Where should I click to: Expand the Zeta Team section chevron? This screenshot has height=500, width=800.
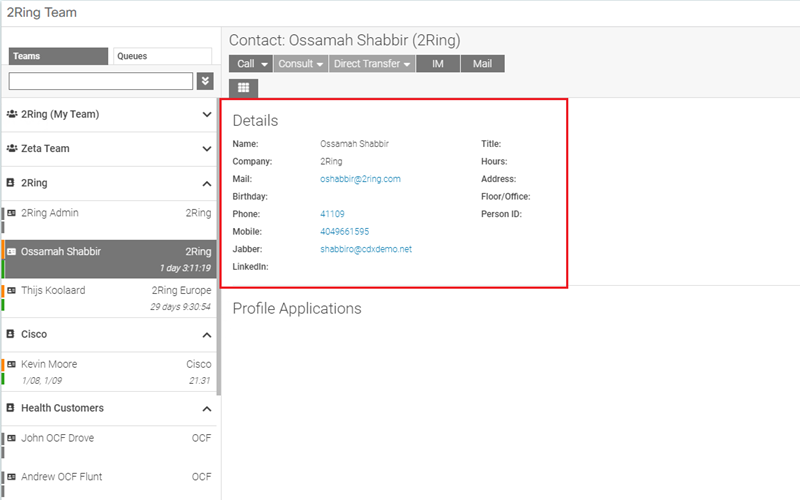[x=207, y=149]
